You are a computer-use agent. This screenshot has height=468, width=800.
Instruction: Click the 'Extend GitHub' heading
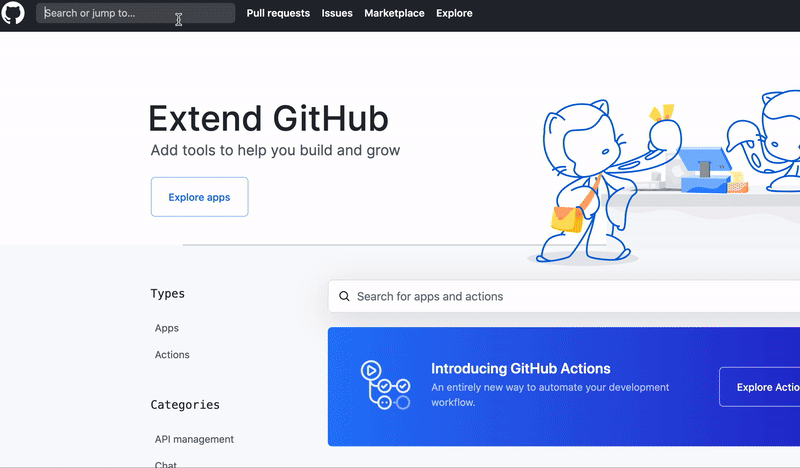point(268,118)
